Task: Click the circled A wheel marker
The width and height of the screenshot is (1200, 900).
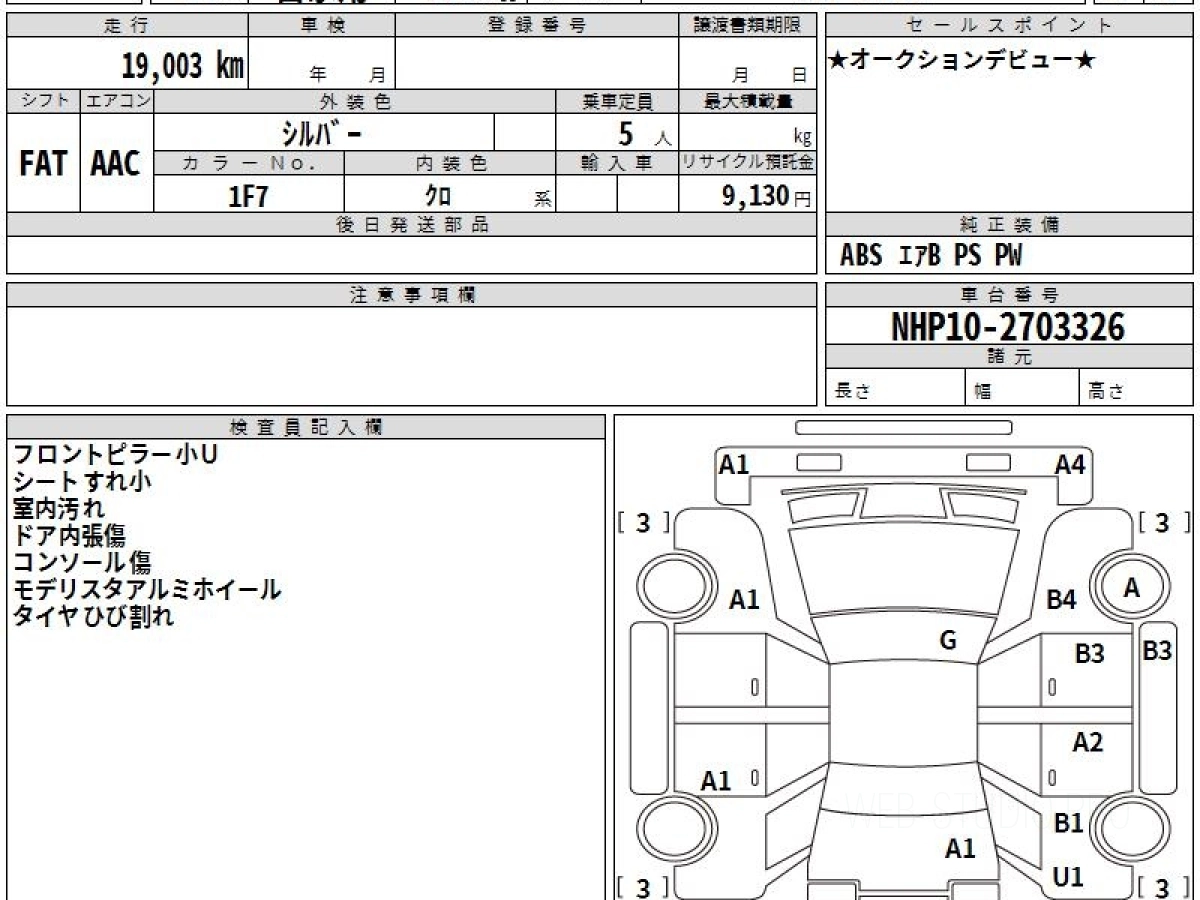Action: (x=1131, y=589)
